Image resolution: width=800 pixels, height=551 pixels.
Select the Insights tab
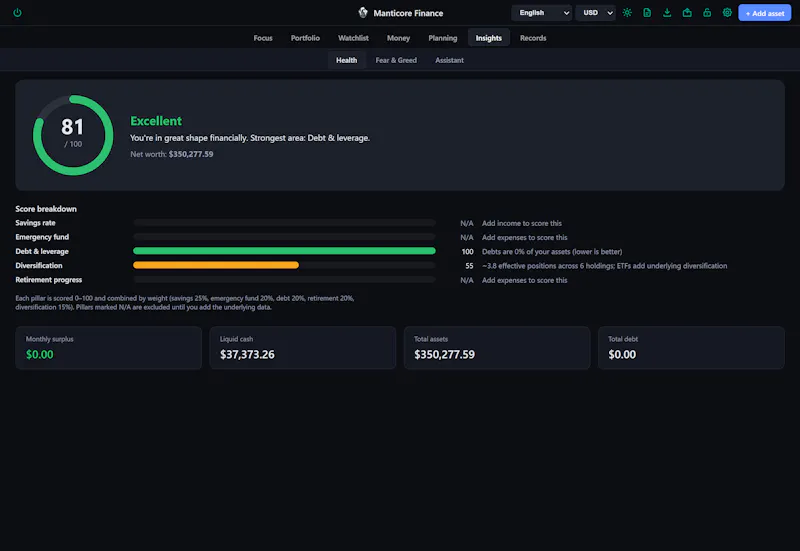(x=488, y=38)
